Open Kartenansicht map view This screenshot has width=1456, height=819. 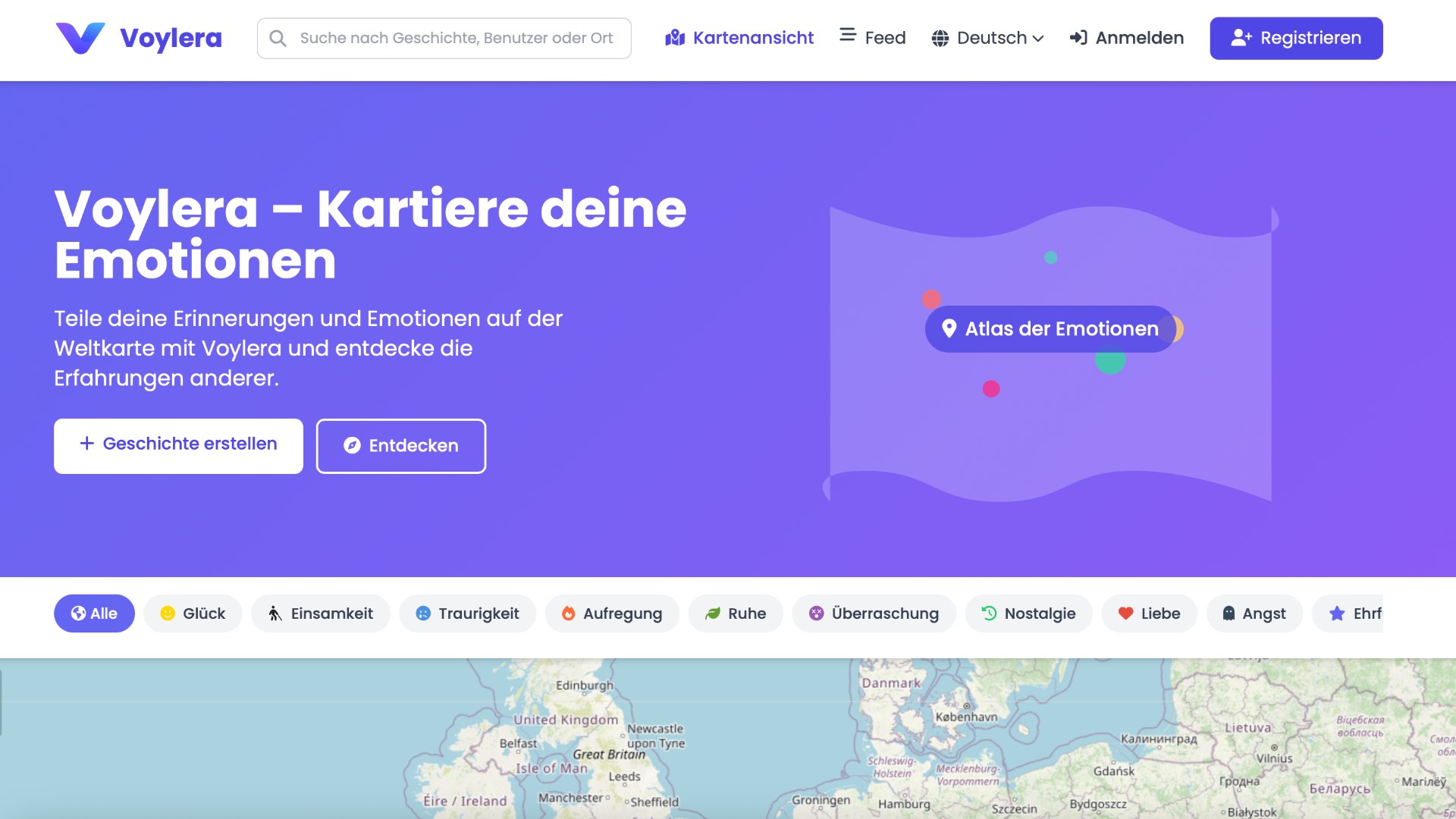(x=739, y=38)
